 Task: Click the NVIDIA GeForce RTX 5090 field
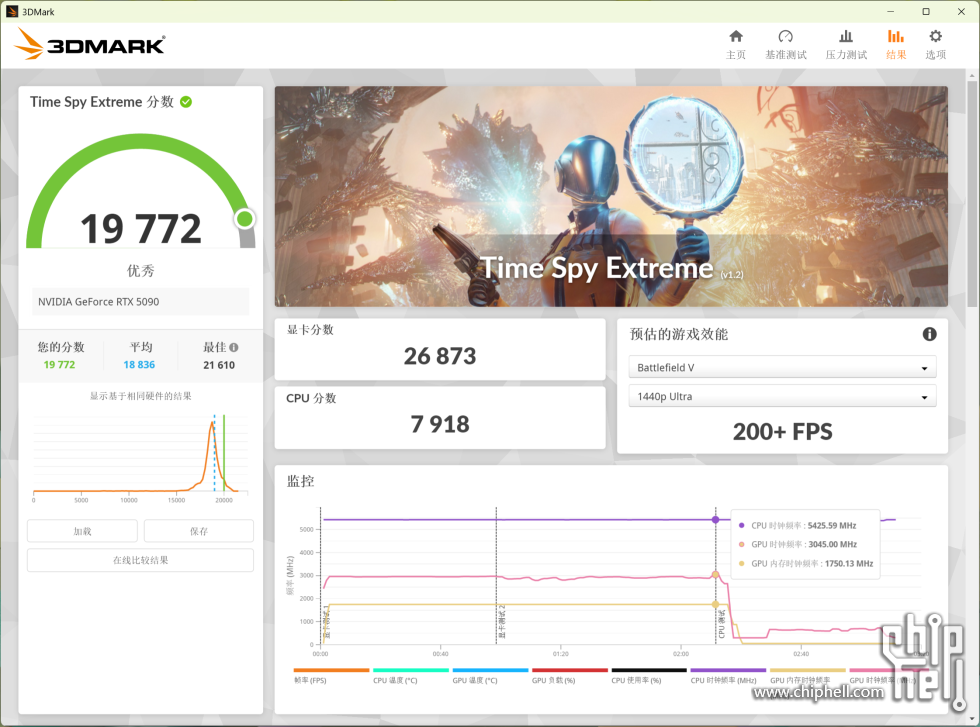pos(141,302)
